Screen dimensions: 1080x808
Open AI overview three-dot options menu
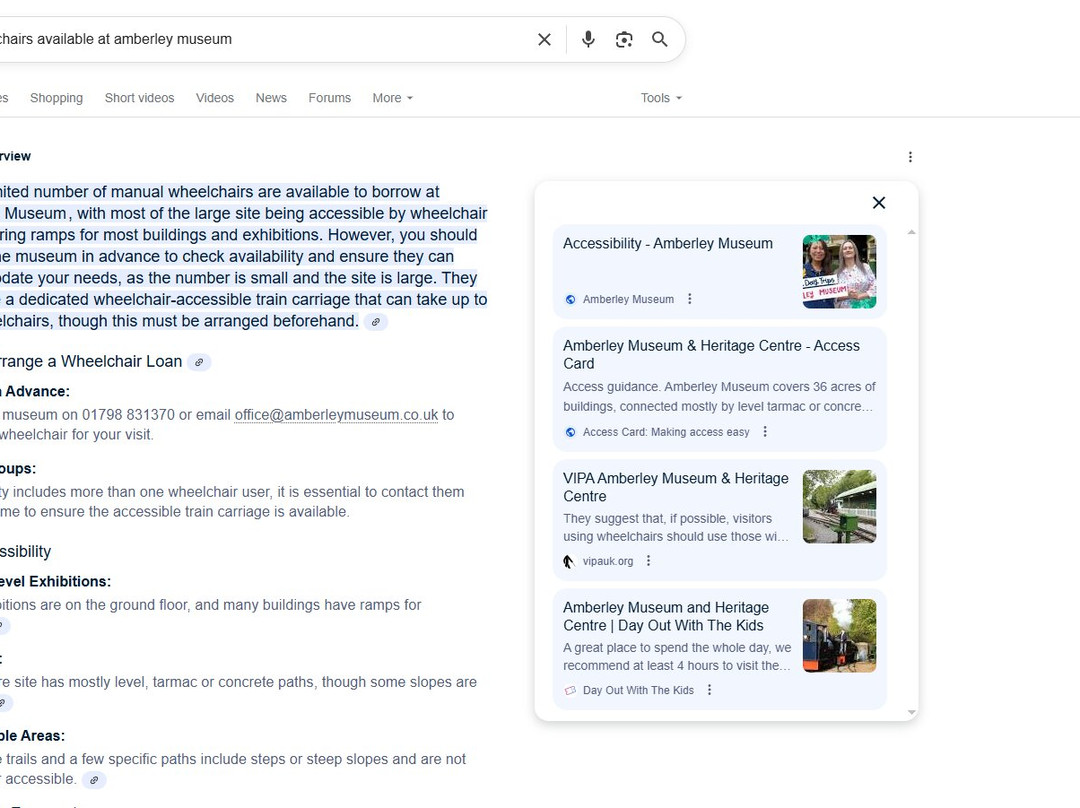coord(910,157)
